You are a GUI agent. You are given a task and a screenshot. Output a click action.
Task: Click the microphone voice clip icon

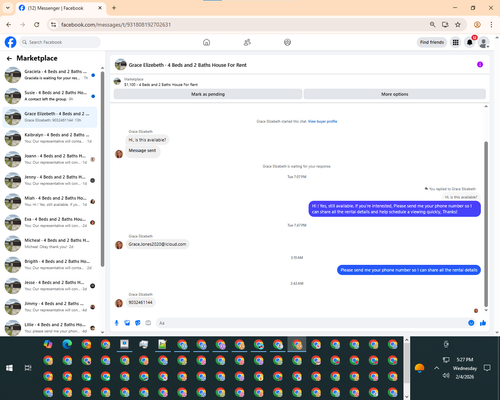pos(116,323)
